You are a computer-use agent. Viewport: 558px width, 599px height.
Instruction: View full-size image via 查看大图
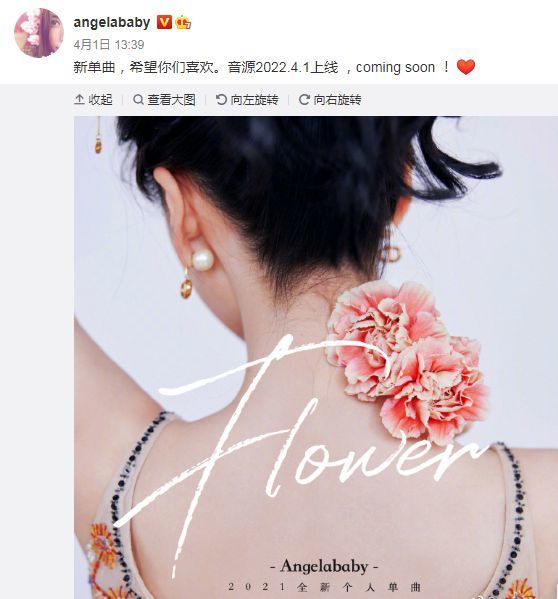[164, 100]
